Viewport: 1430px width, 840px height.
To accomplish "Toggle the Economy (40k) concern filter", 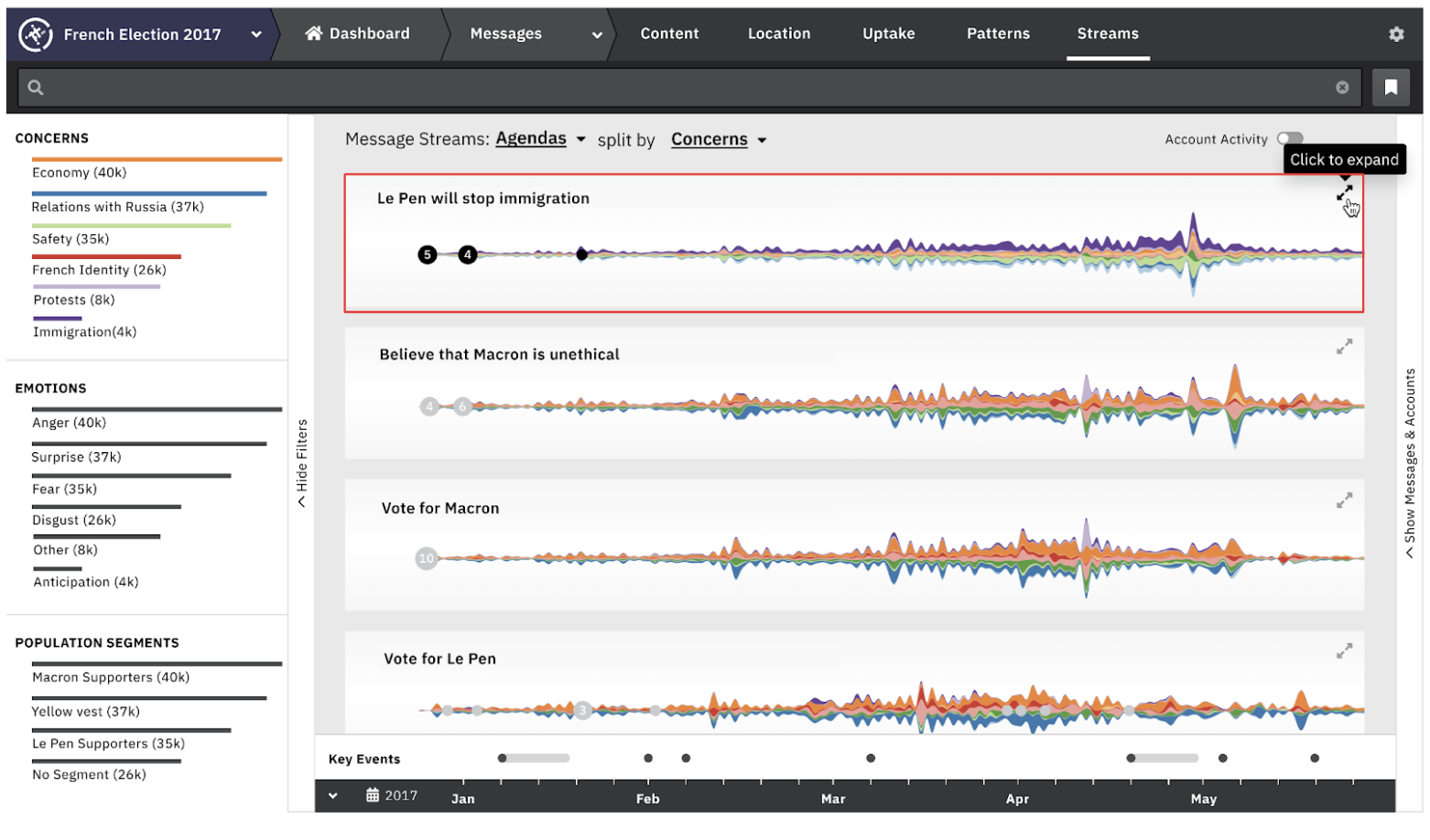I will pos(79,173).
